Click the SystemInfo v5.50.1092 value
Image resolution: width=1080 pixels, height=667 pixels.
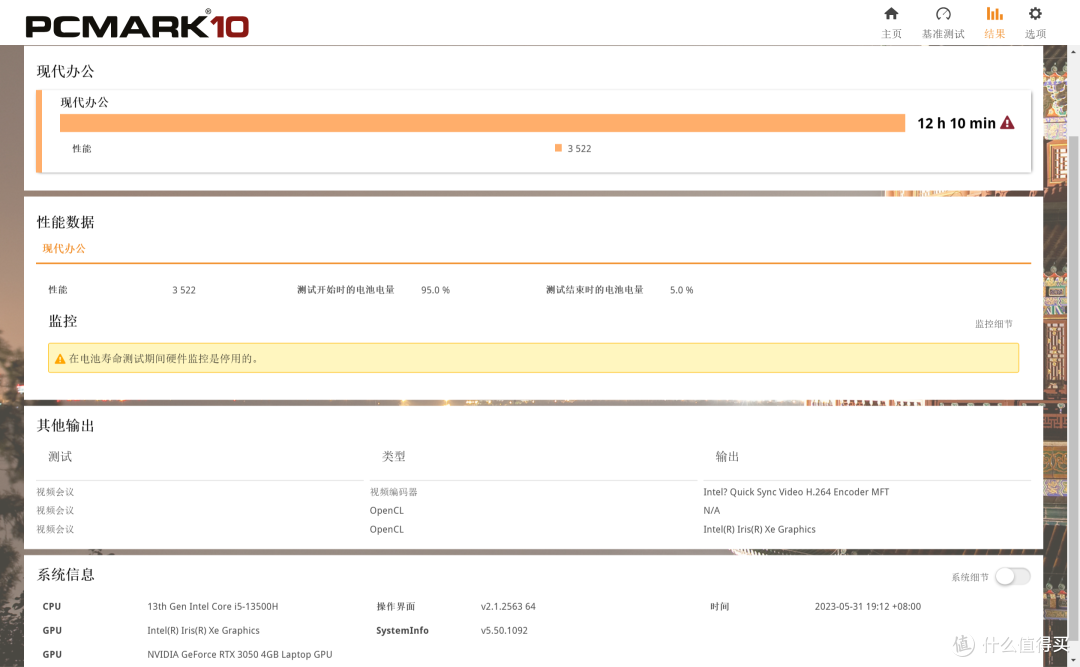(x=504, y=630)
